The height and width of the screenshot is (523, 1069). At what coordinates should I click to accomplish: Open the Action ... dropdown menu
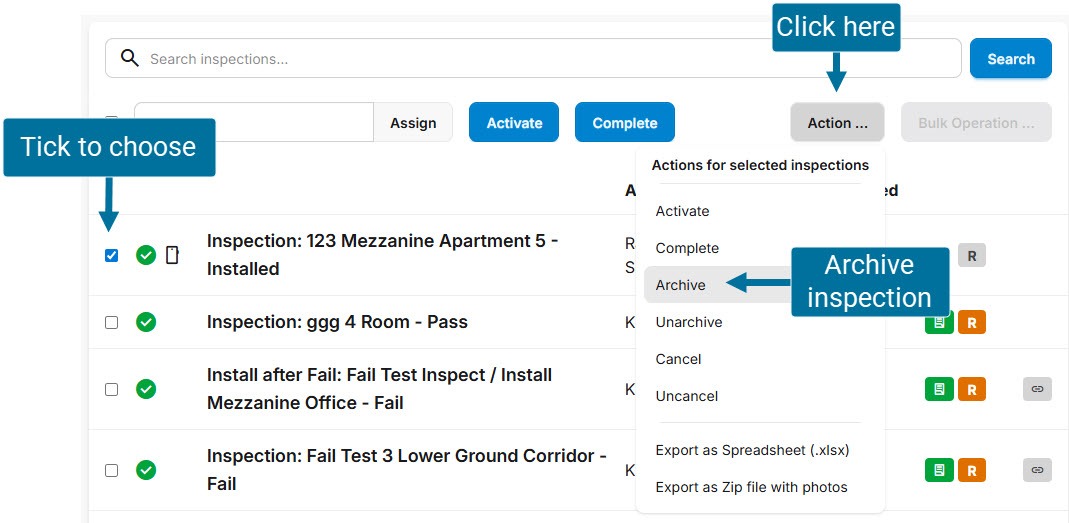tap(837, 123)
